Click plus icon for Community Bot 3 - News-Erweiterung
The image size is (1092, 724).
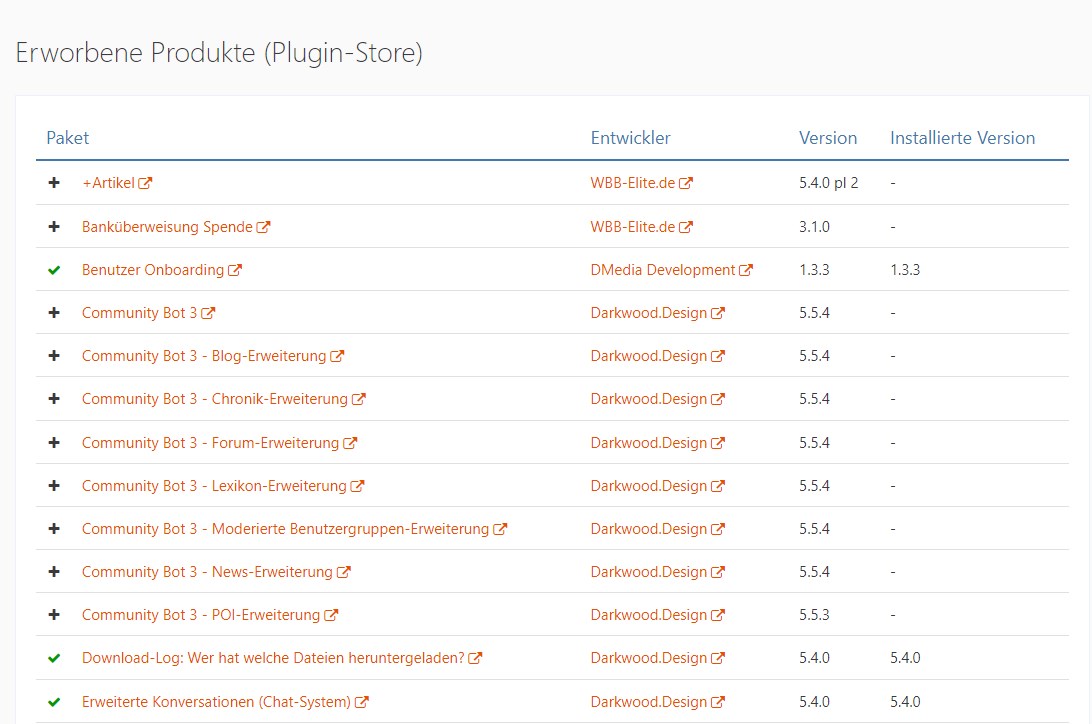pos(54,572)
